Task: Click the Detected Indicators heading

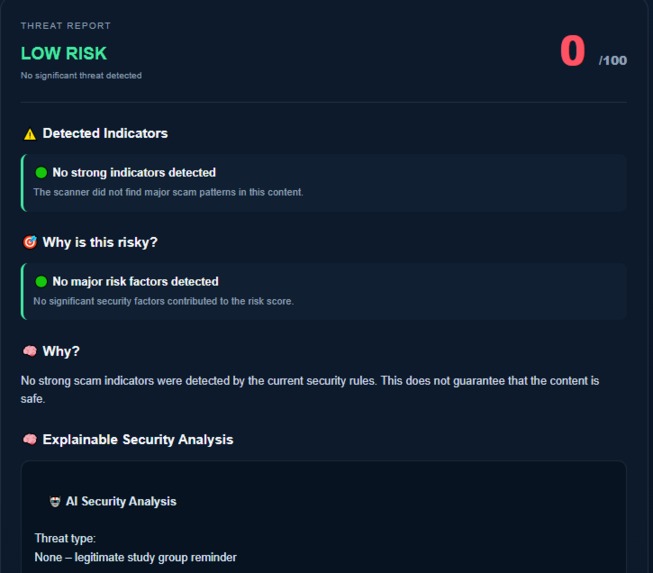Action: [x=105, y=133]
